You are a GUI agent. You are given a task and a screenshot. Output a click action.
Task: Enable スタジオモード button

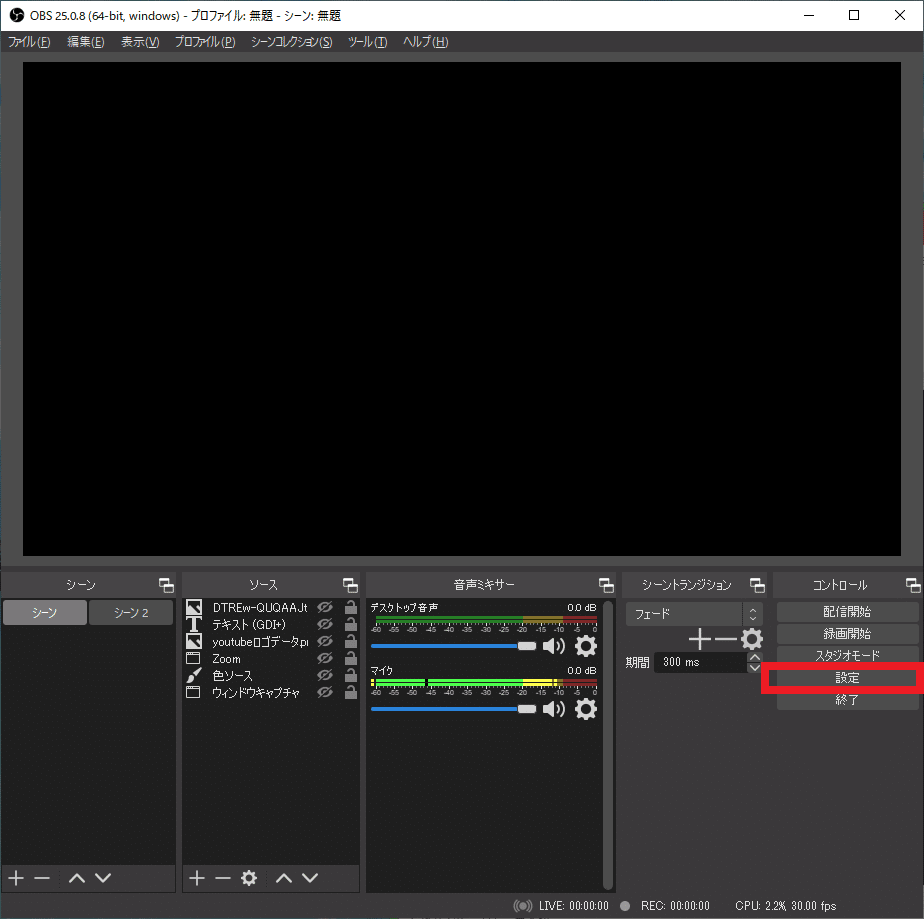tap(847, 656)
